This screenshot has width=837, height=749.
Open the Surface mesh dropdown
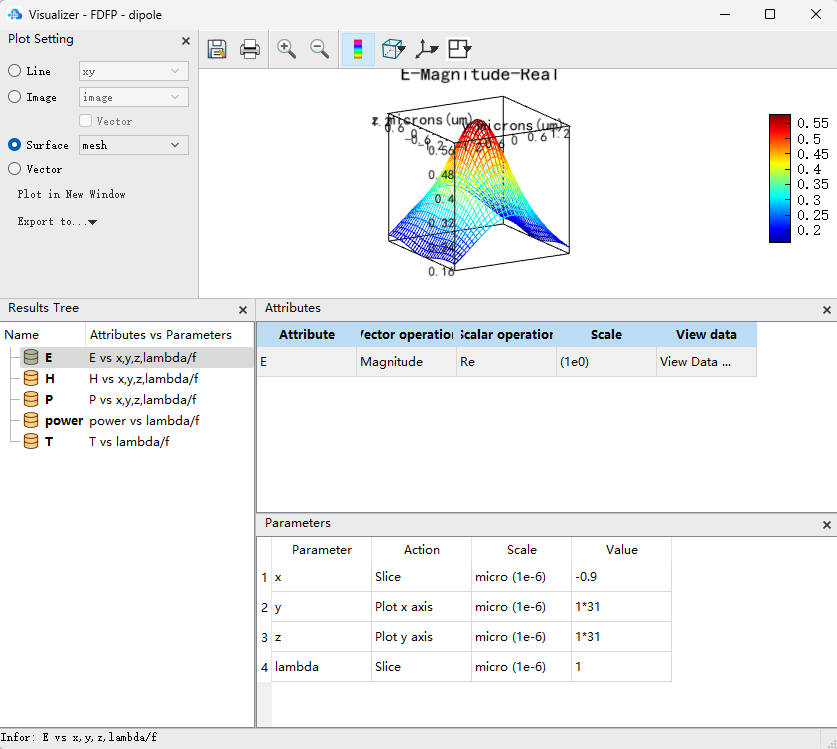pos(133,145)
